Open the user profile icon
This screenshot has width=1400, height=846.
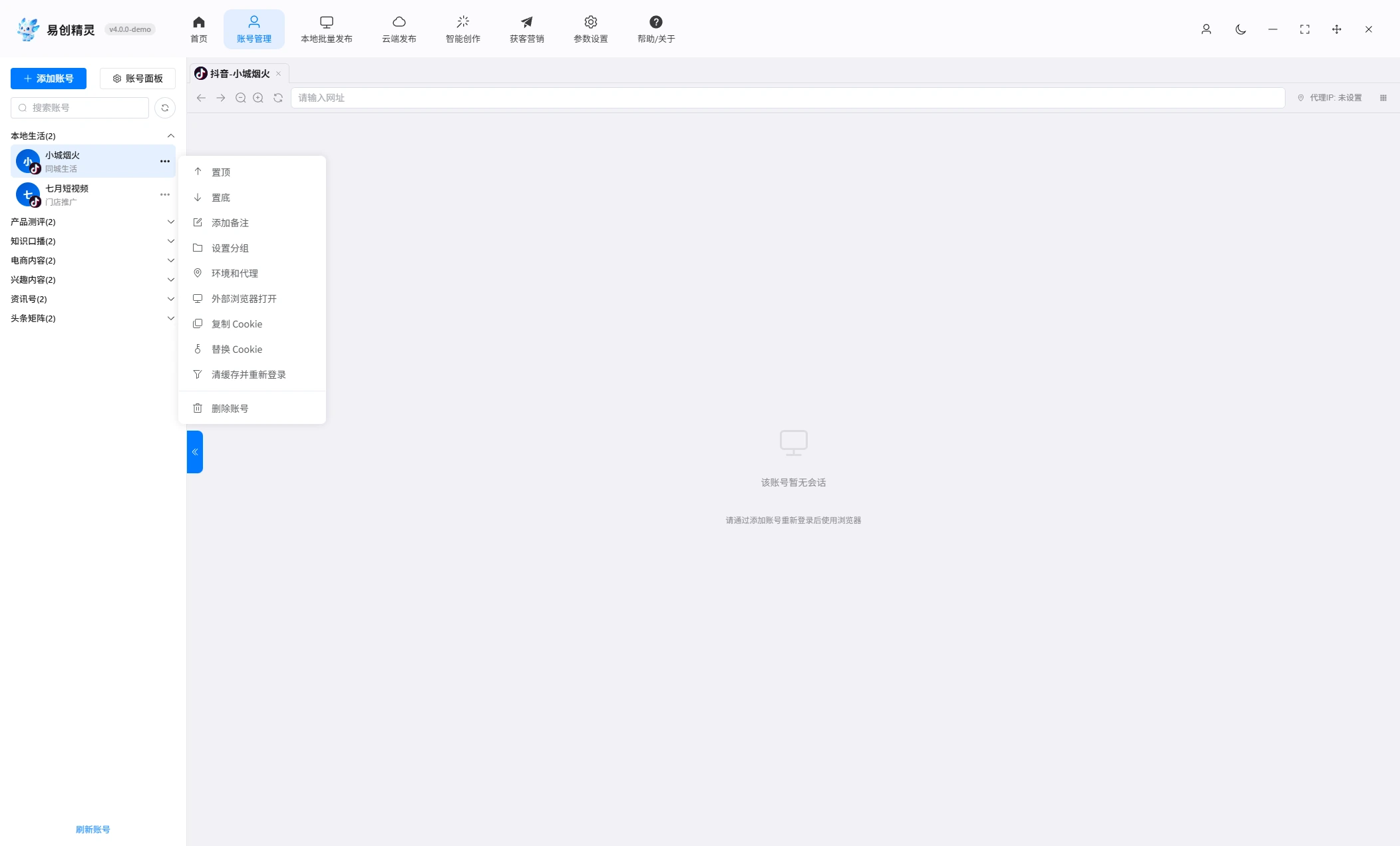click(1206, 29)
